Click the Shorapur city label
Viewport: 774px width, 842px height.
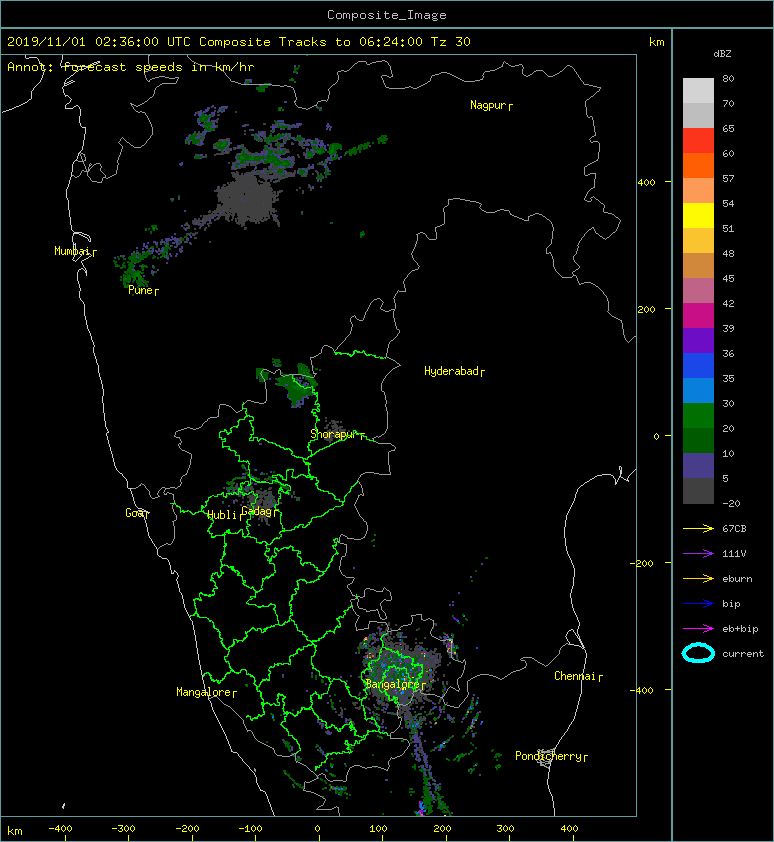(337, 434)
